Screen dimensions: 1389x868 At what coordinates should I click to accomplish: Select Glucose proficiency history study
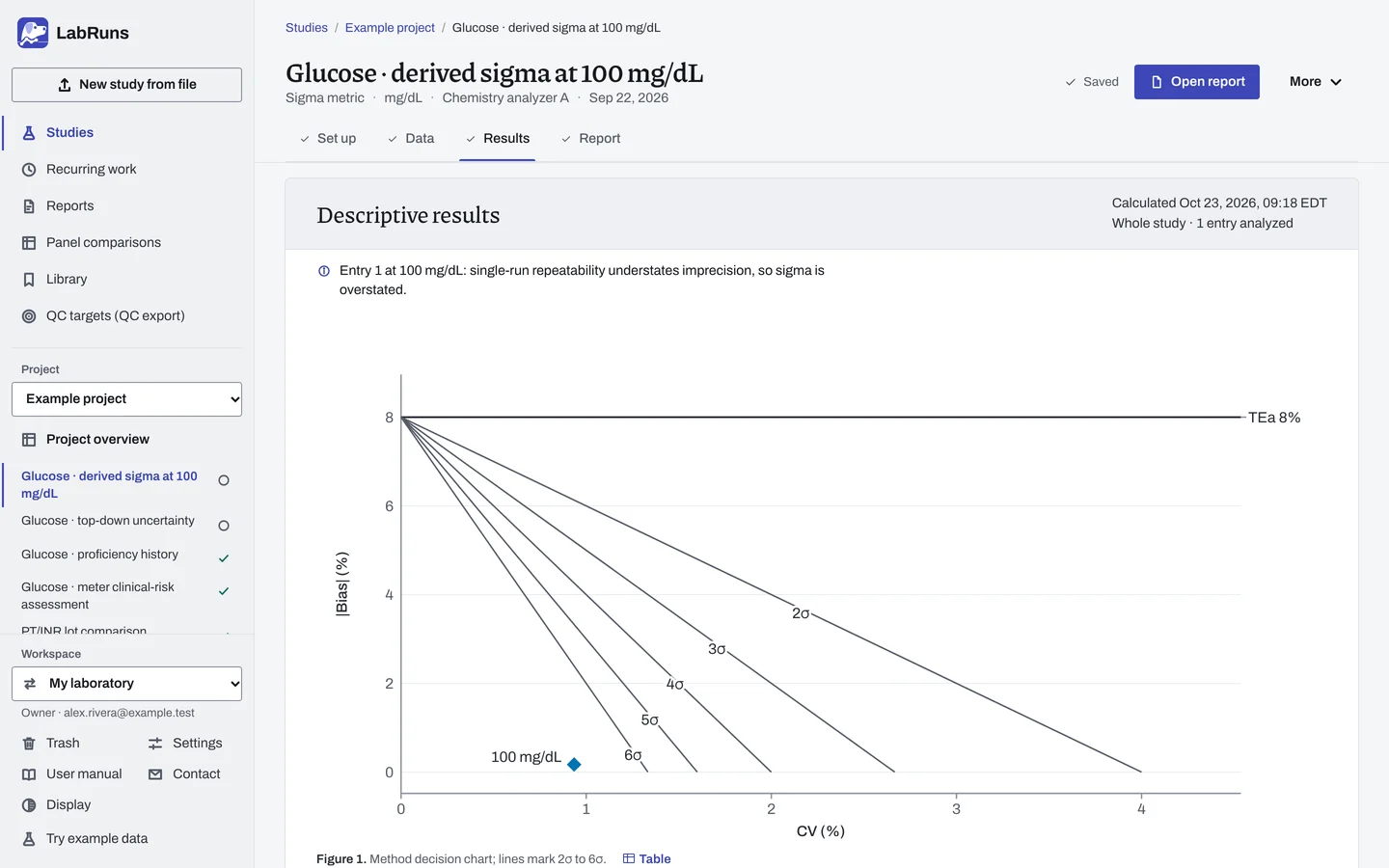coord(125,556)
